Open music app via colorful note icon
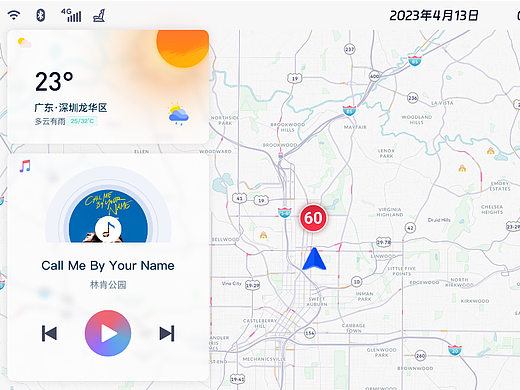The height and width of the screenshot is (390, 520). point(25,166)
